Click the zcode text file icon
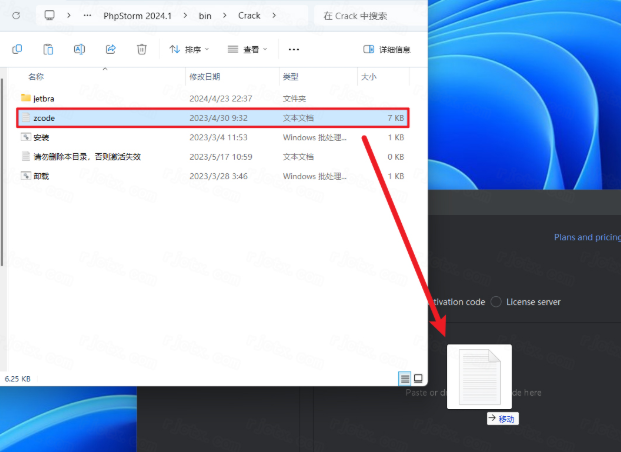Viewport: 621px width, 452px height. click(26, 118)
